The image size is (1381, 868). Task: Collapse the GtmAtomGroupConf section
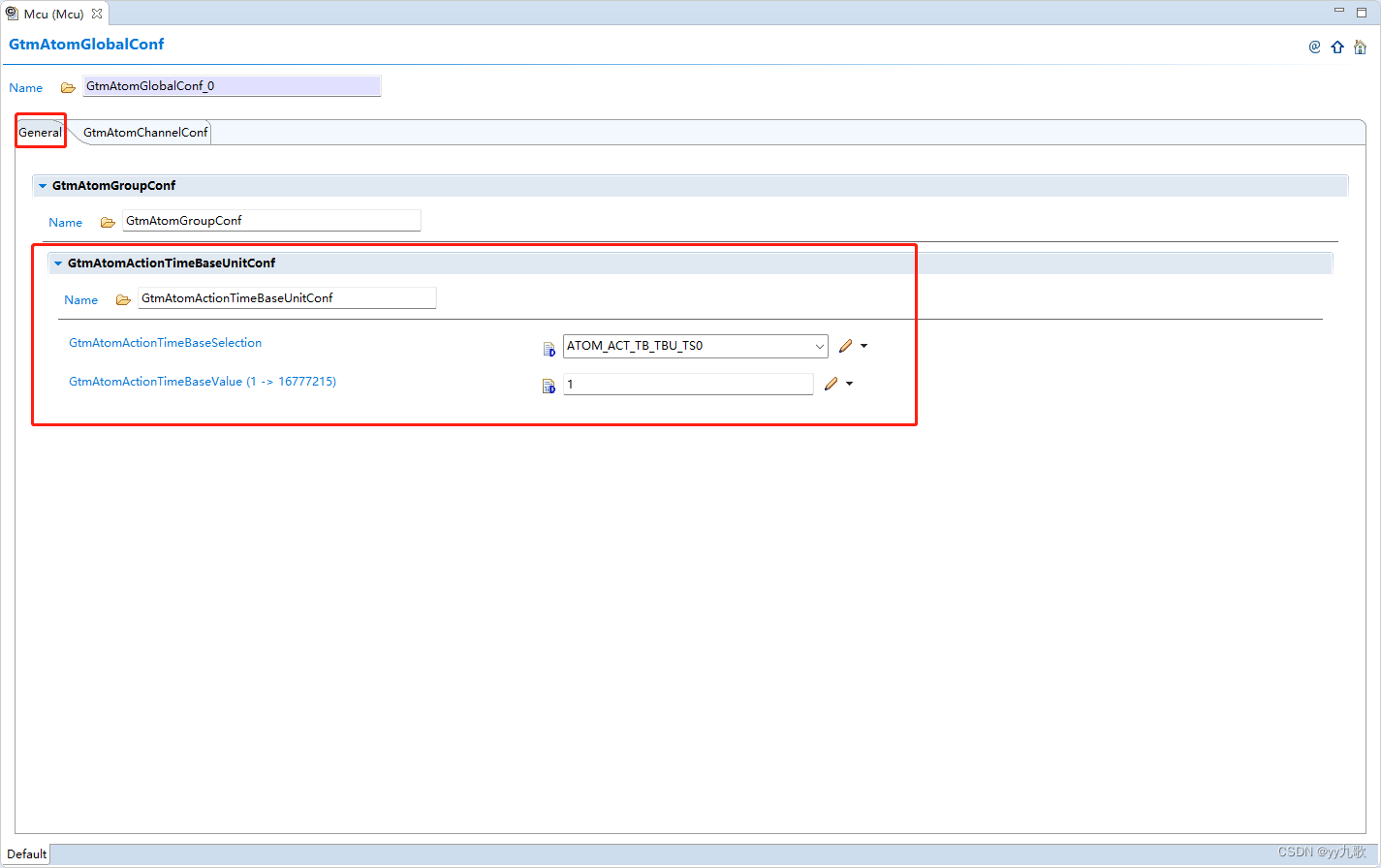point(43,186)
